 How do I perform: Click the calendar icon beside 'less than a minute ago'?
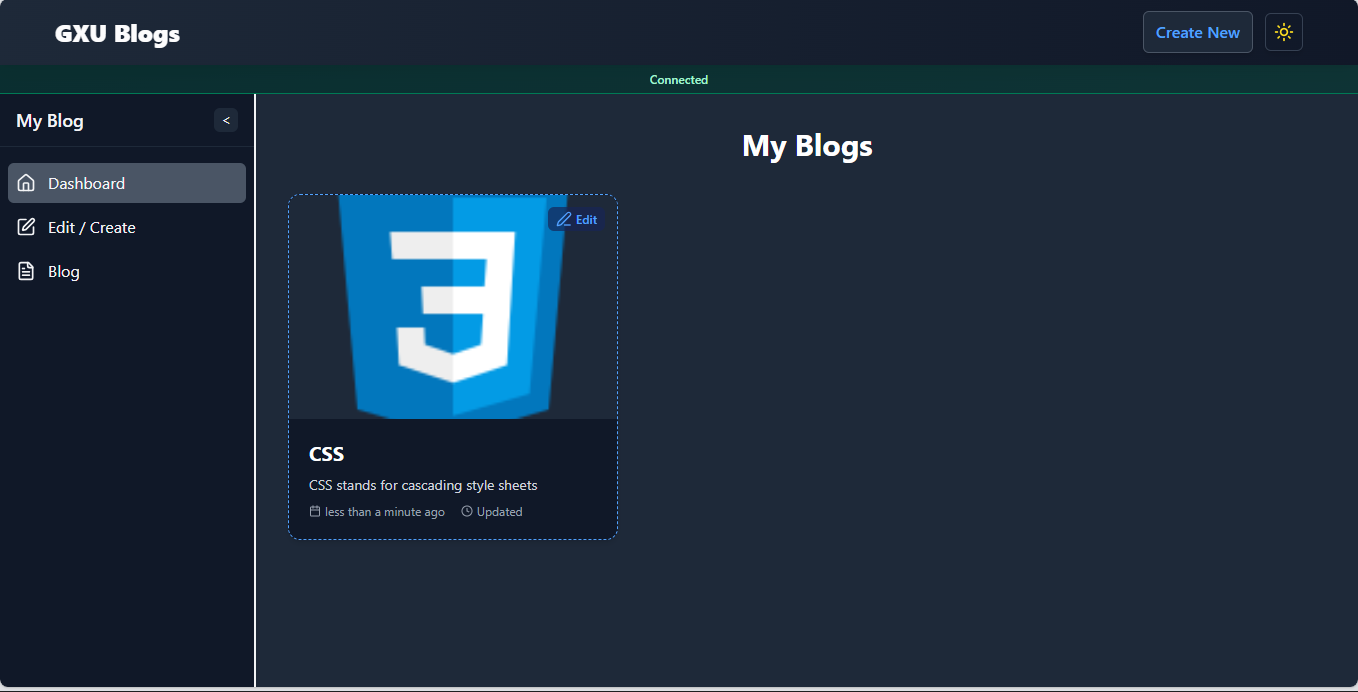pos(315,511)
